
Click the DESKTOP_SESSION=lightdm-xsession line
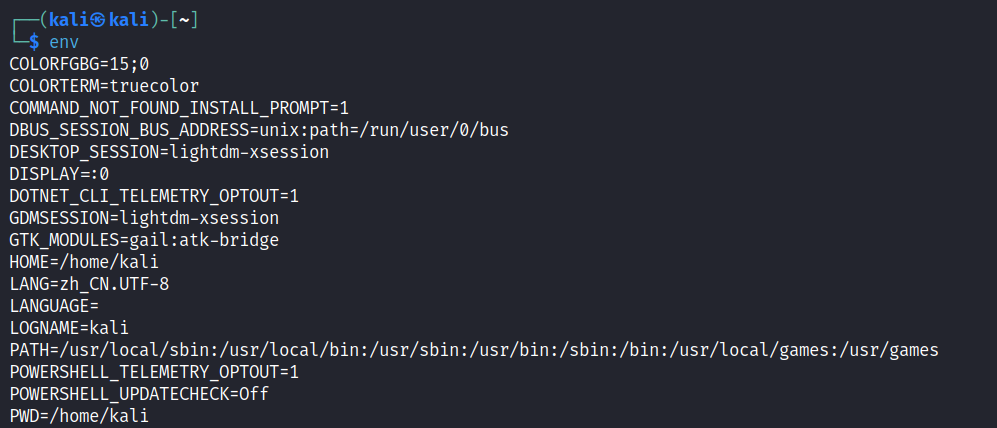point(169,152)
